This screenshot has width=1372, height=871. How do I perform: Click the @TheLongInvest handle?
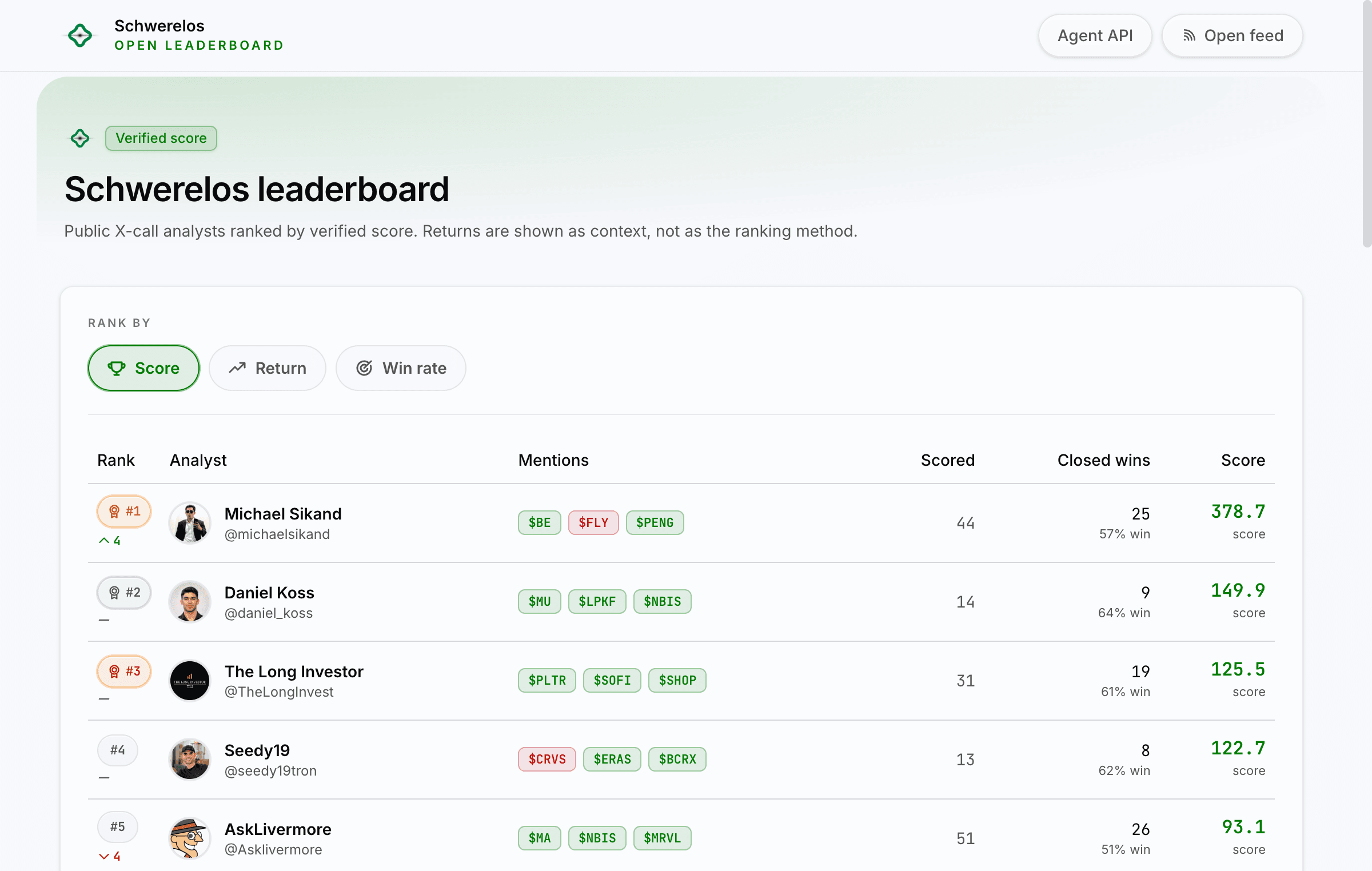(279, 692)
